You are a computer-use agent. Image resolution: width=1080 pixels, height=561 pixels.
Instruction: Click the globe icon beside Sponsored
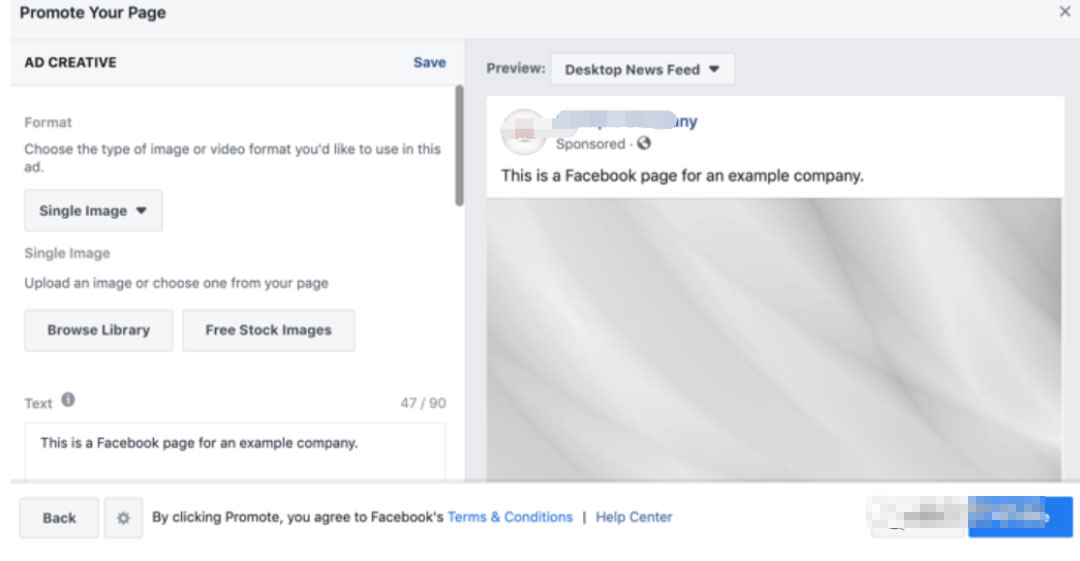643,143
